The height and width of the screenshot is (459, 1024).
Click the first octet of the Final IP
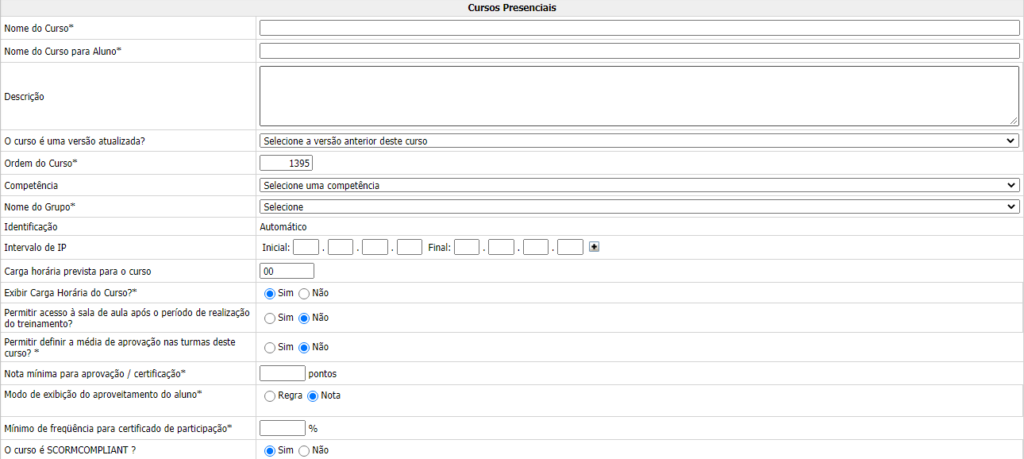click(467, 247)
